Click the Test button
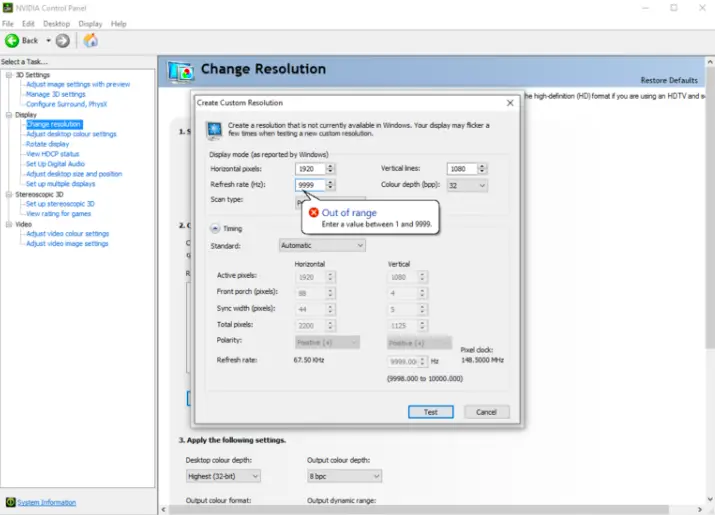The image size is (715, 515). click(430, 412)
